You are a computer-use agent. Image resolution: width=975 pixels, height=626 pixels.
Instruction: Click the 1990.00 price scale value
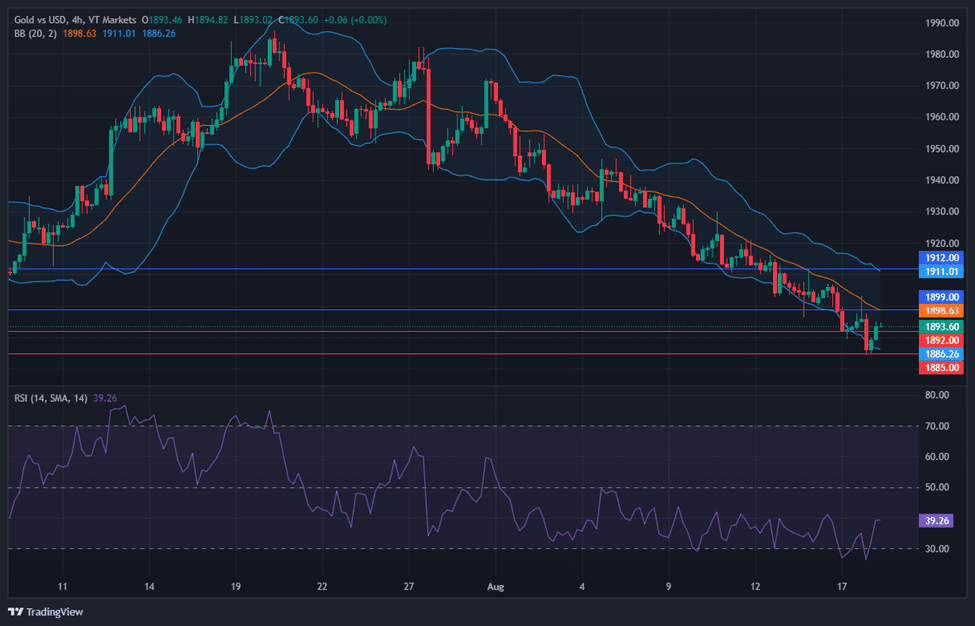(x=942, y=23)
